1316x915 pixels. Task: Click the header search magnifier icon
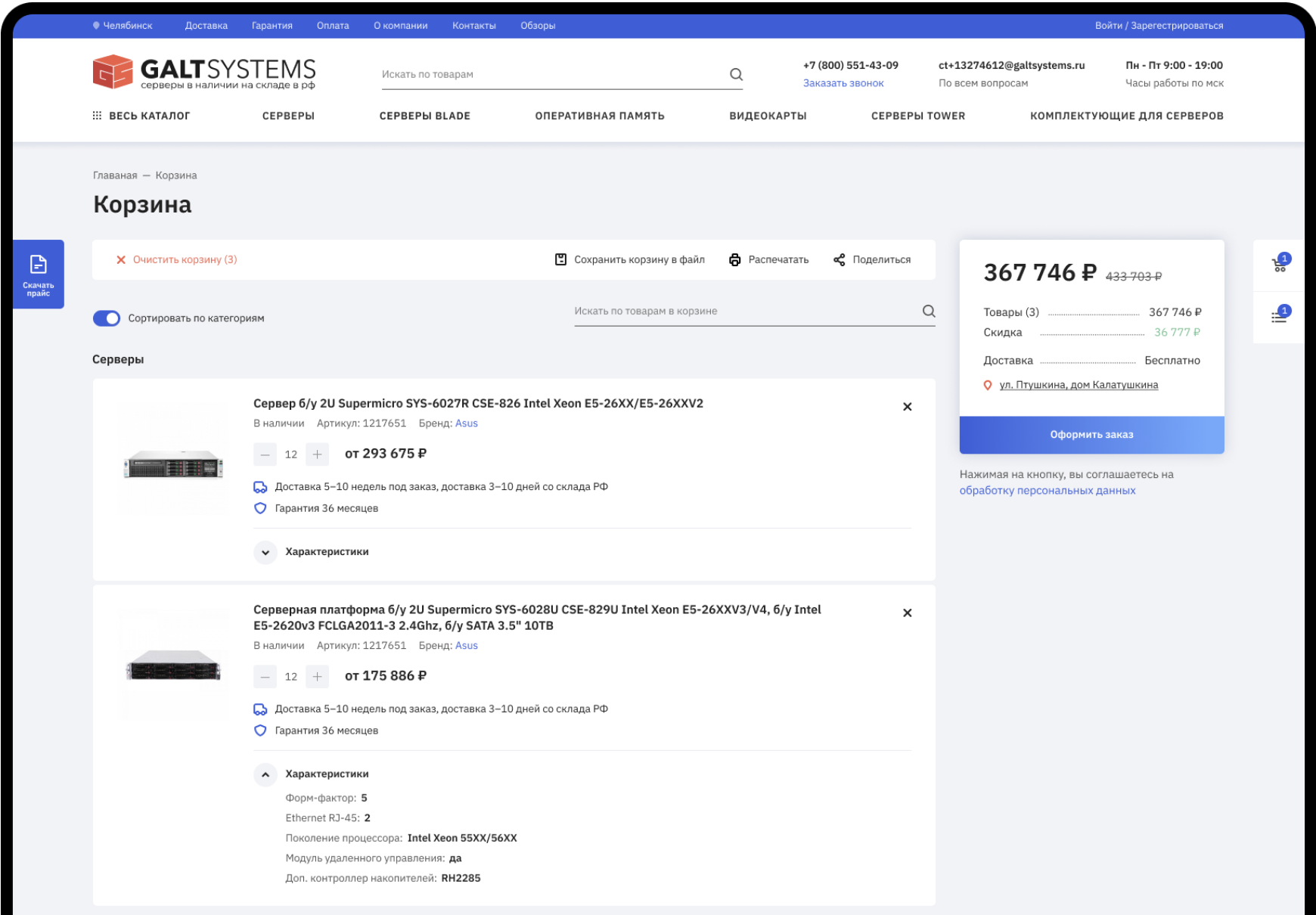(x=736, y=74)
